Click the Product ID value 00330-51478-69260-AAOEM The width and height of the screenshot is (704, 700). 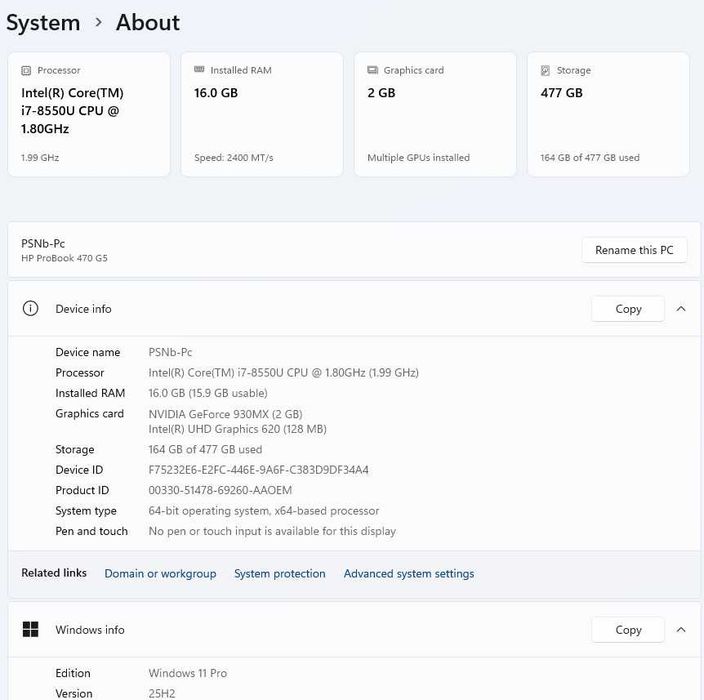pos(220,490)
